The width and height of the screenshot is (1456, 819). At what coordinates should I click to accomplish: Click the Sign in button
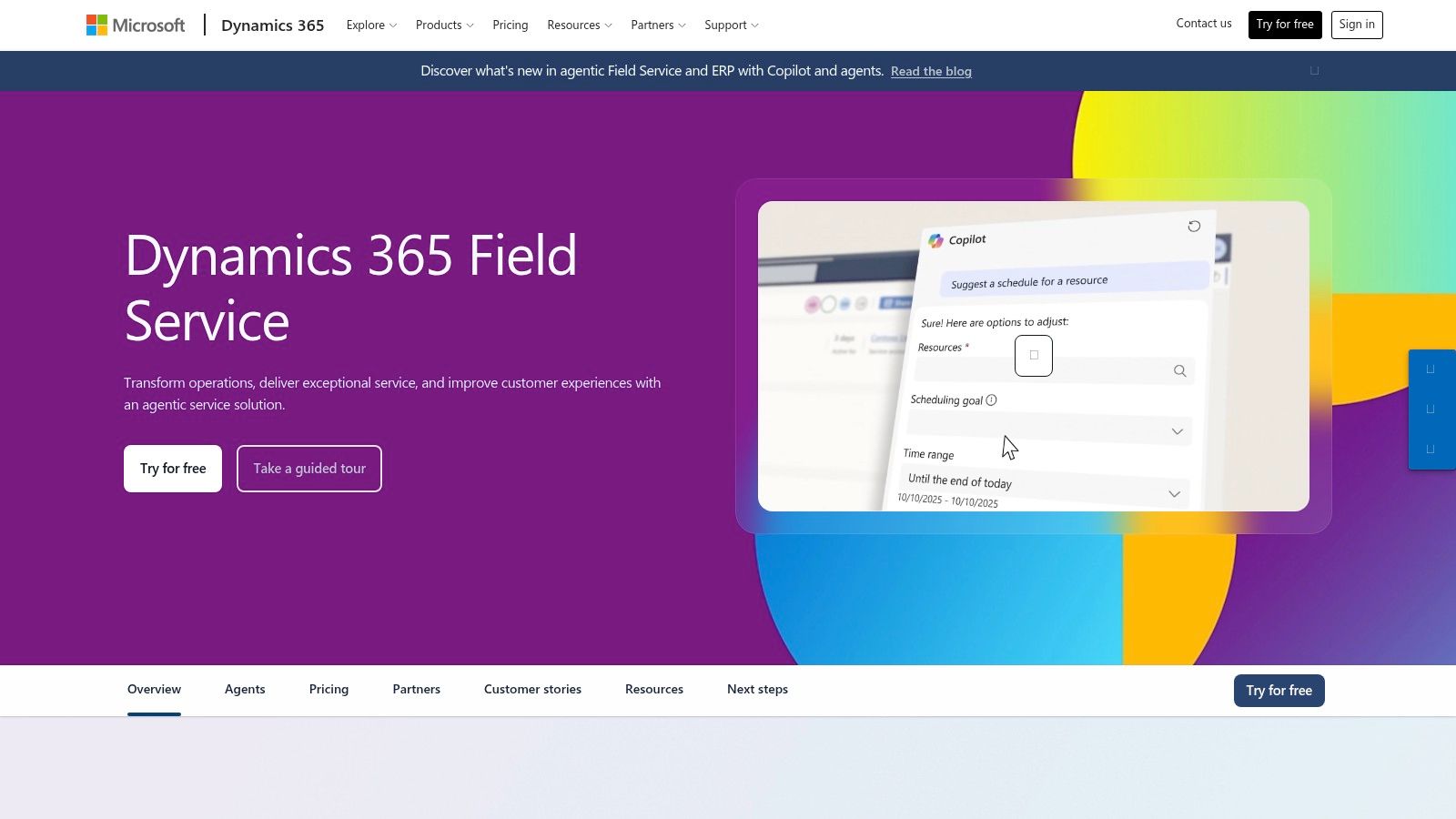click(x=1357, y=25)
